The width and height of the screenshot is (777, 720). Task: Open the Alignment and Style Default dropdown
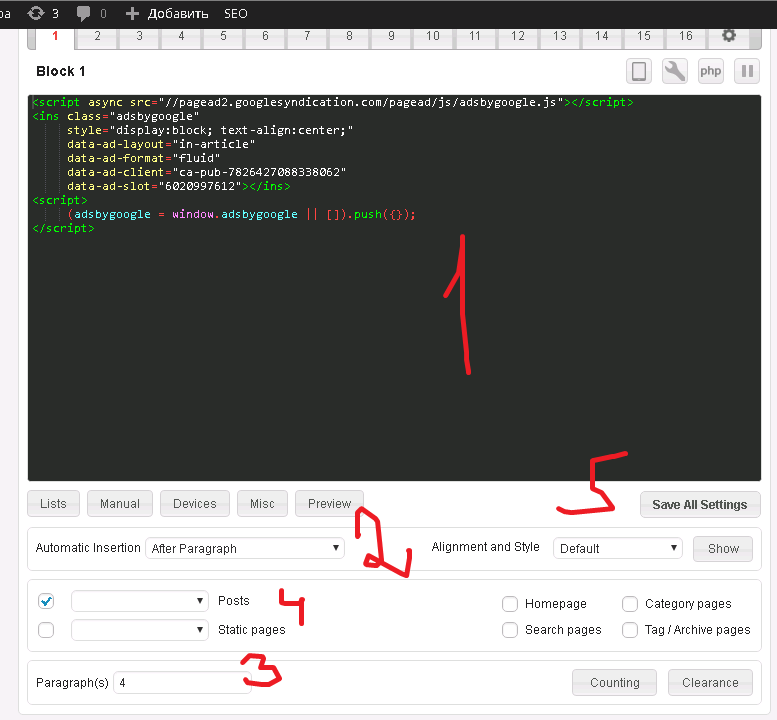point(617,549)
